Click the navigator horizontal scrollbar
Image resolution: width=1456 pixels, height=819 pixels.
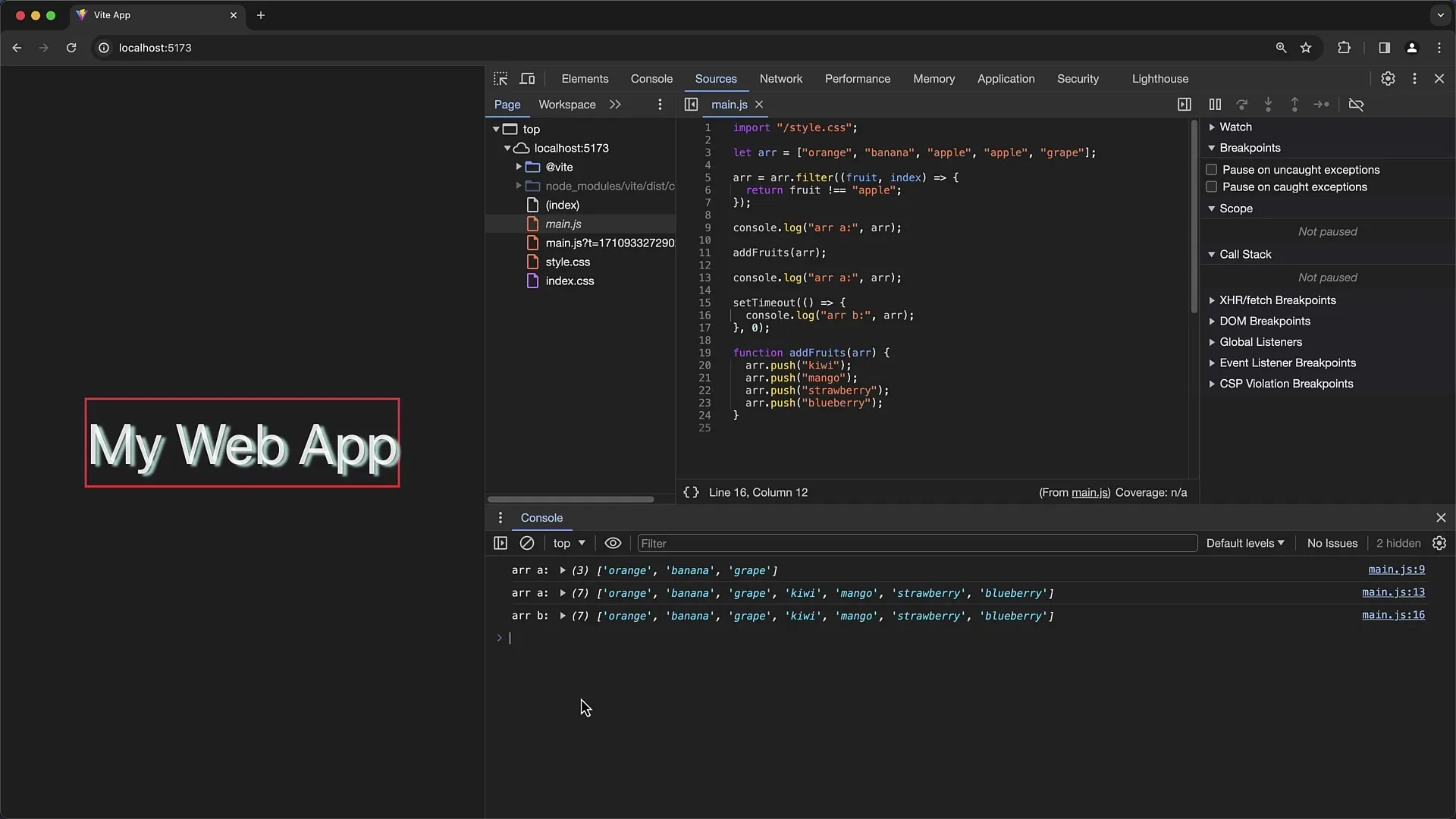pos(570,499)
